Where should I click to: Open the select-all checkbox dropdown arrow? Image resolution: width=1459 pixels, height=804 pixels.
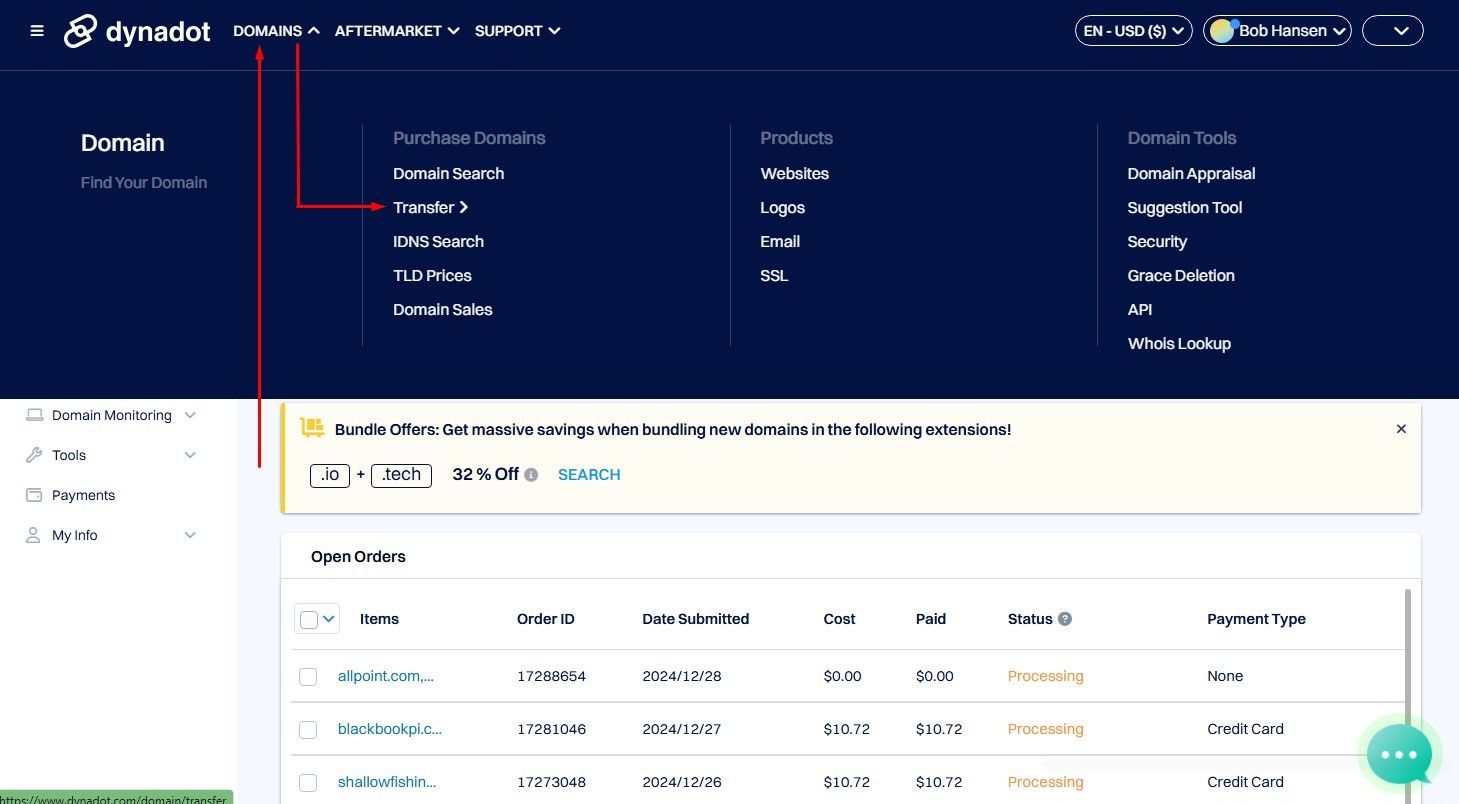coord(329,619)
